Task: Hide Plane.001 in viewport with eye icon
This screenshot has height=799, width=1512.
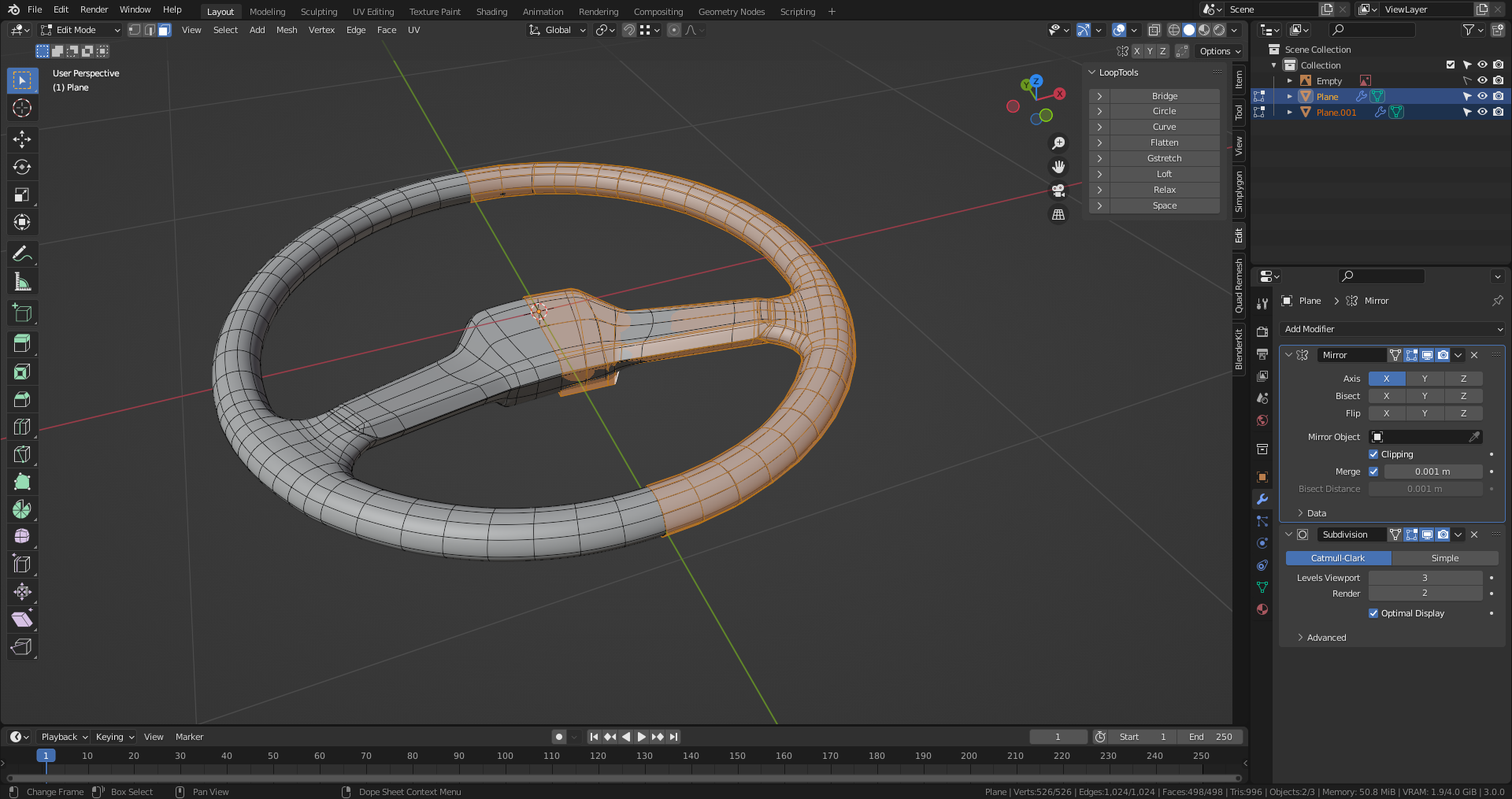Action: tap(1482, 112)
